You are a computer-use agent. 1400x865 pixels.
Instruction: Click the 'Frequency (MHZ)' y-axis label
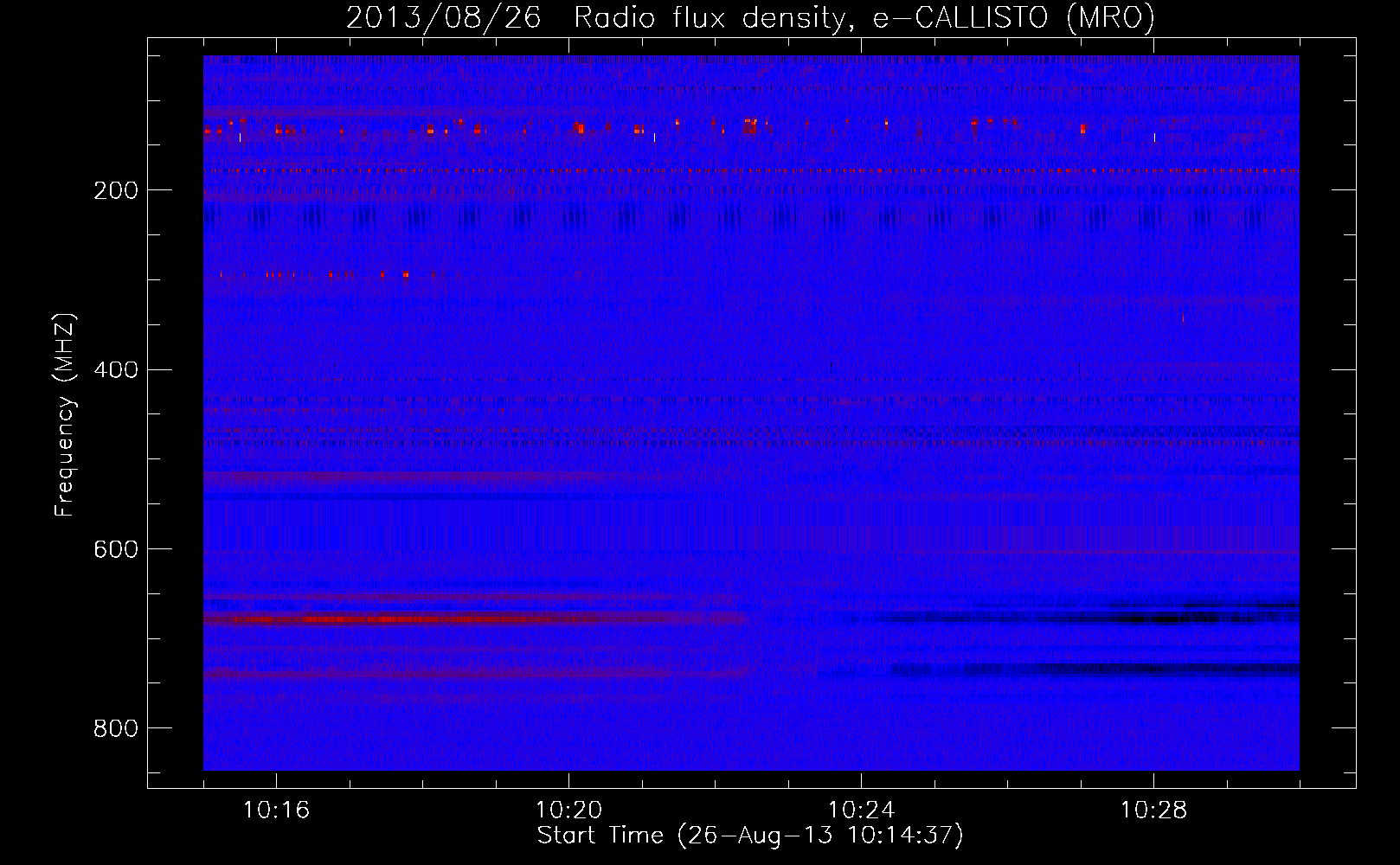tap(65, 415)
